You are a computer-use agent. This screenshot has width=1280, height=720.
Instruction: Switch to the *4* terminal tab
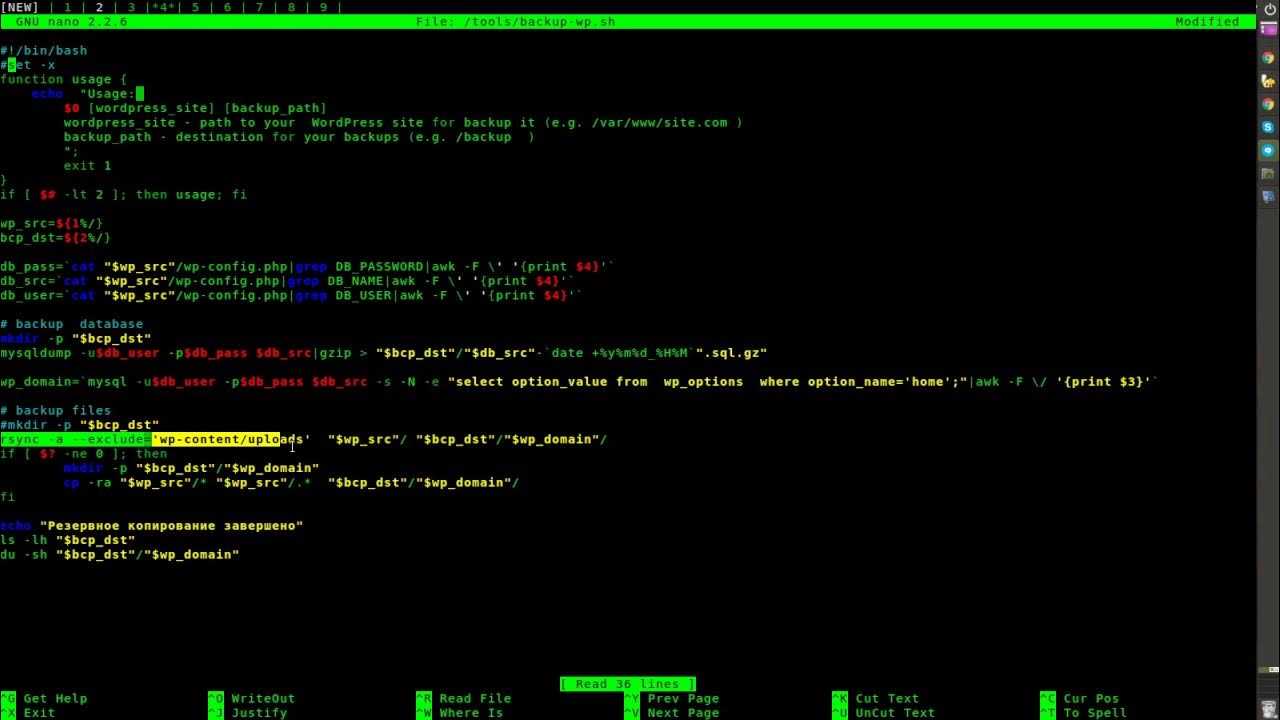tap(163, 7)
